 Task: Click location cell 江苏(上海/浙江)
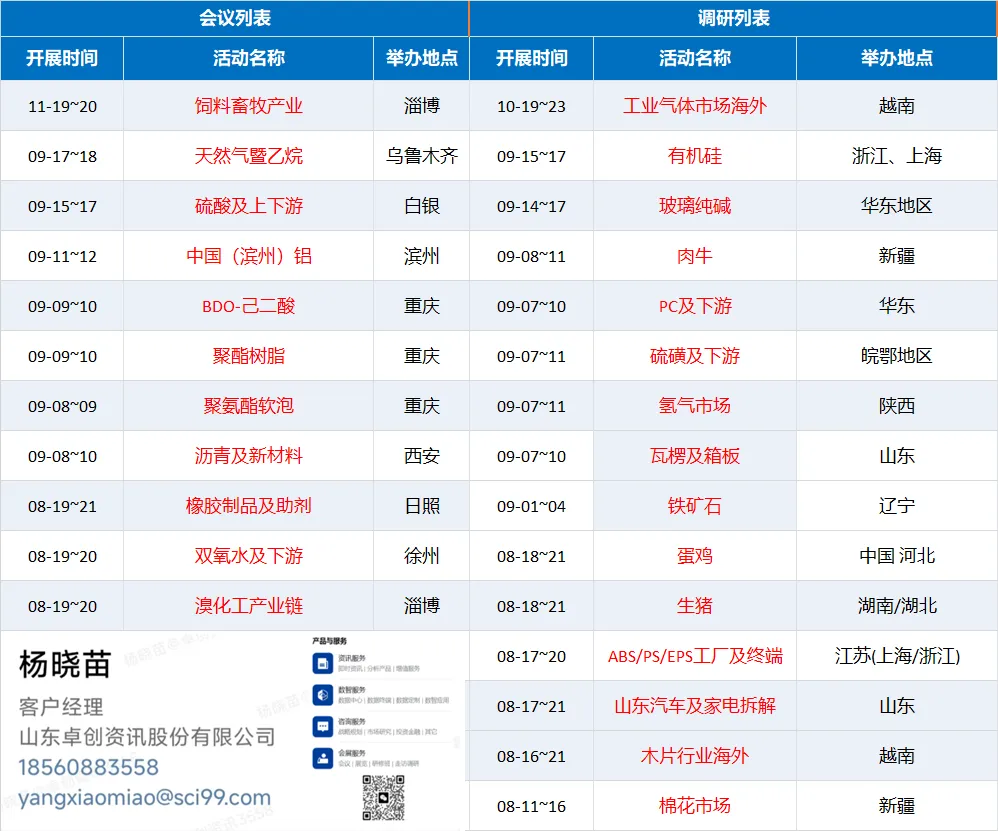click(897, 656)
